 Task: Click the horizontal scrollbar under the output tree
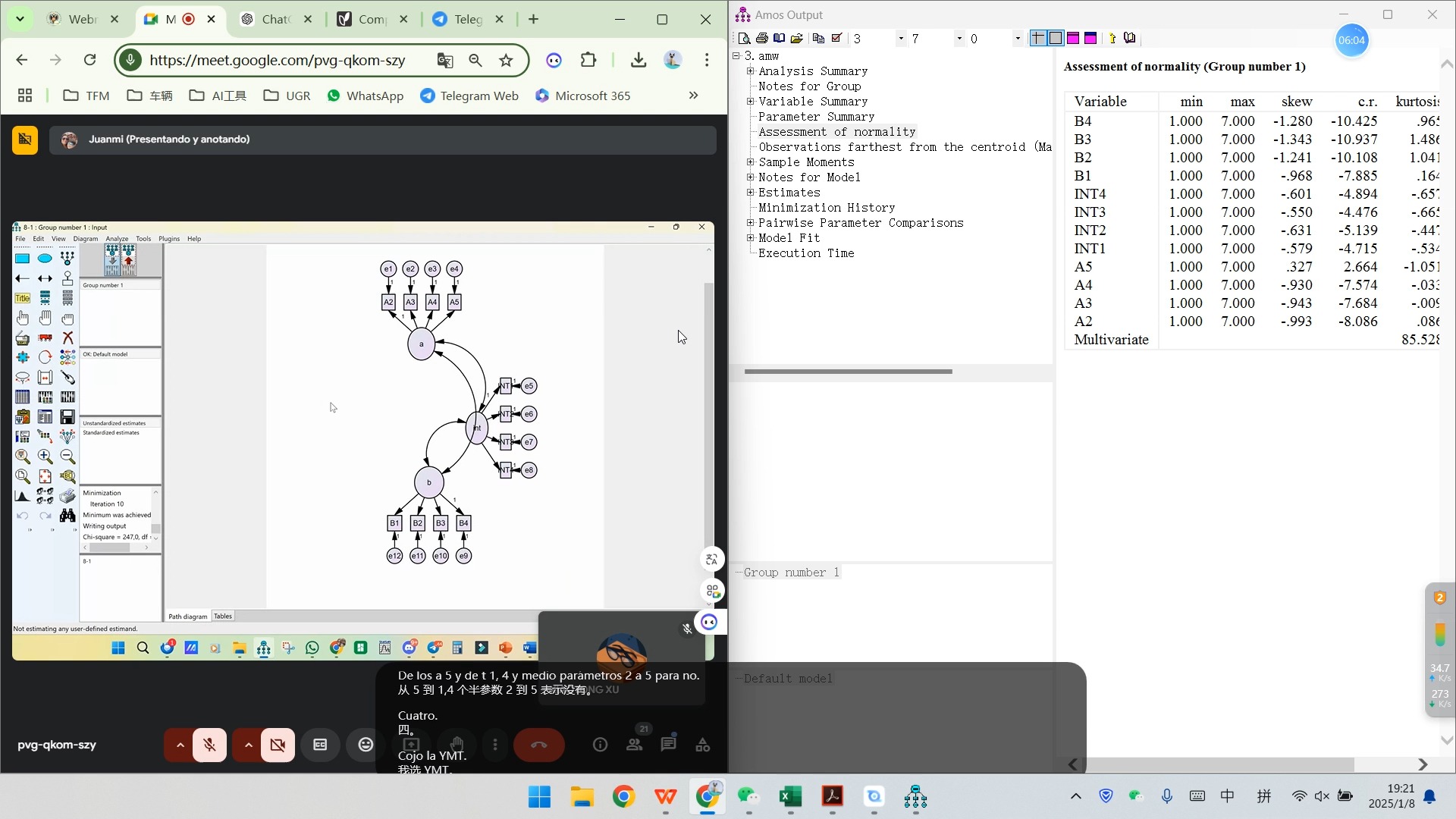pyautogui.click(x=848, y=372)
